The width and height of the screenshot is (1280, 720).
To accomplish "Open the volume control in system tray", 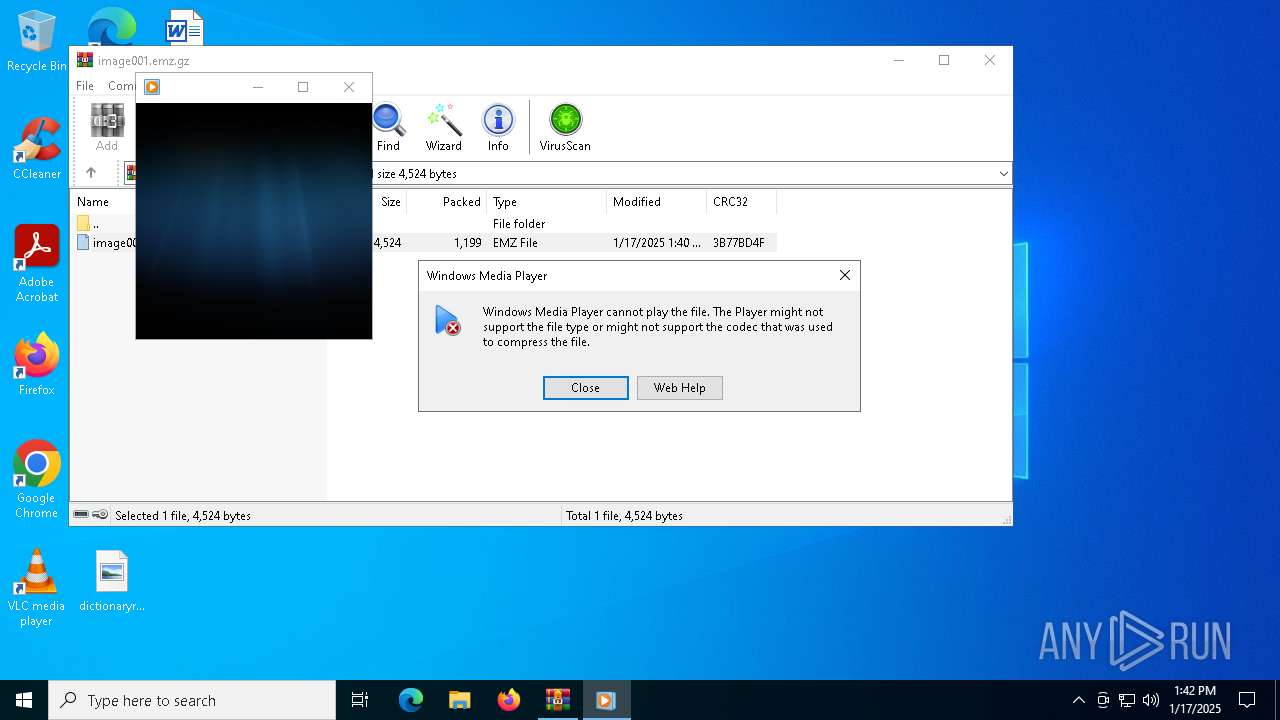I will 1151,700.
